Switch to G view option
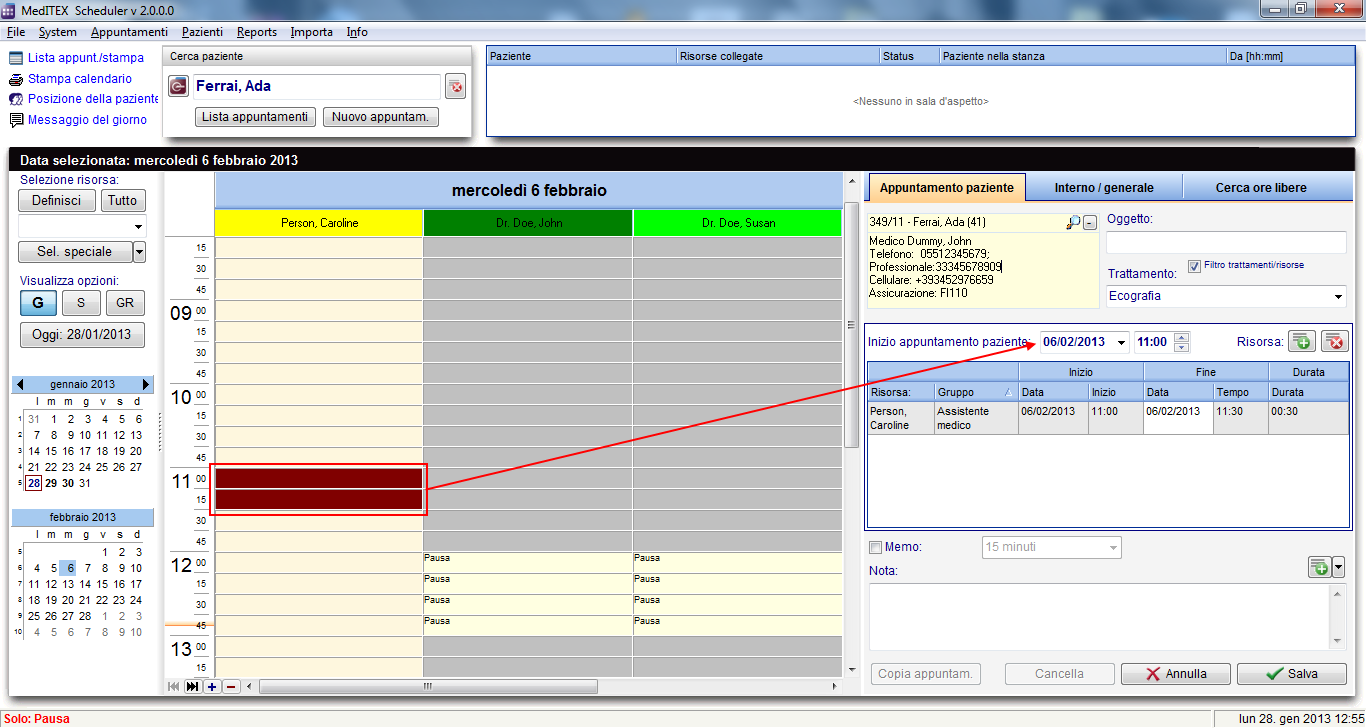Viewport: 1366px width, 728px height. click(x=38, y=304)
